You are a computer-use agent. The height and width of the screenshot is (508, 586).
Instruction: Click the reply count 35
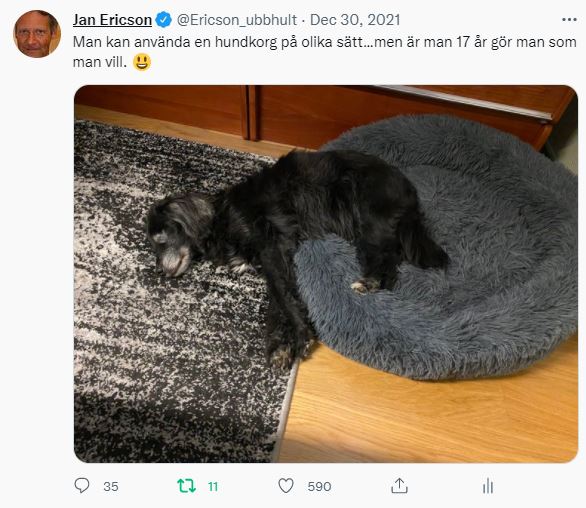111,486
